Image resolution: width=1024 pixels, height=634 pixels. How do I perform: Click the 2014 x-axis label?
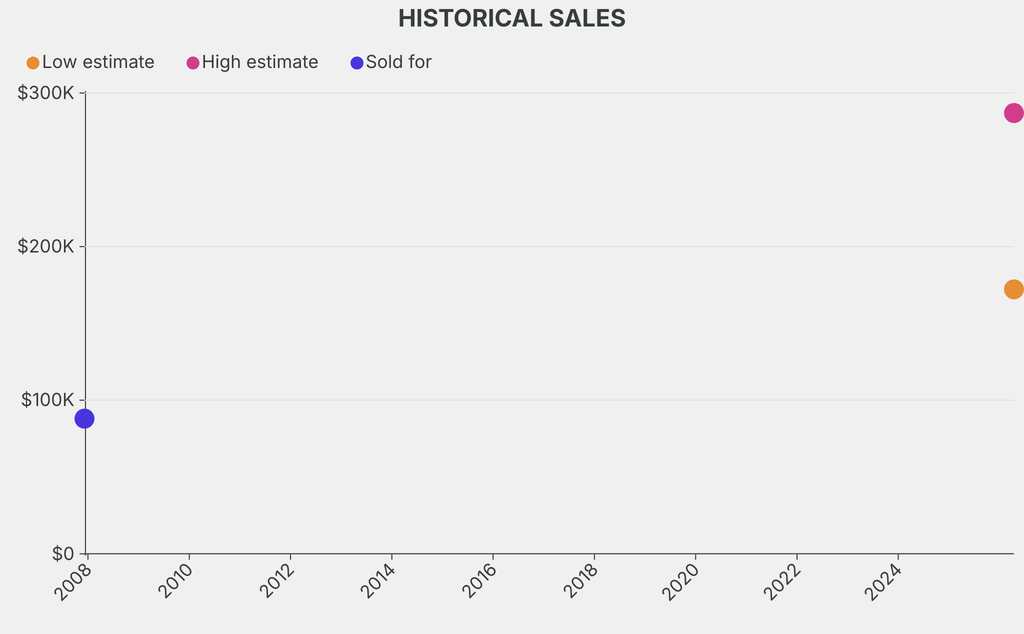[x=378, y=580]
